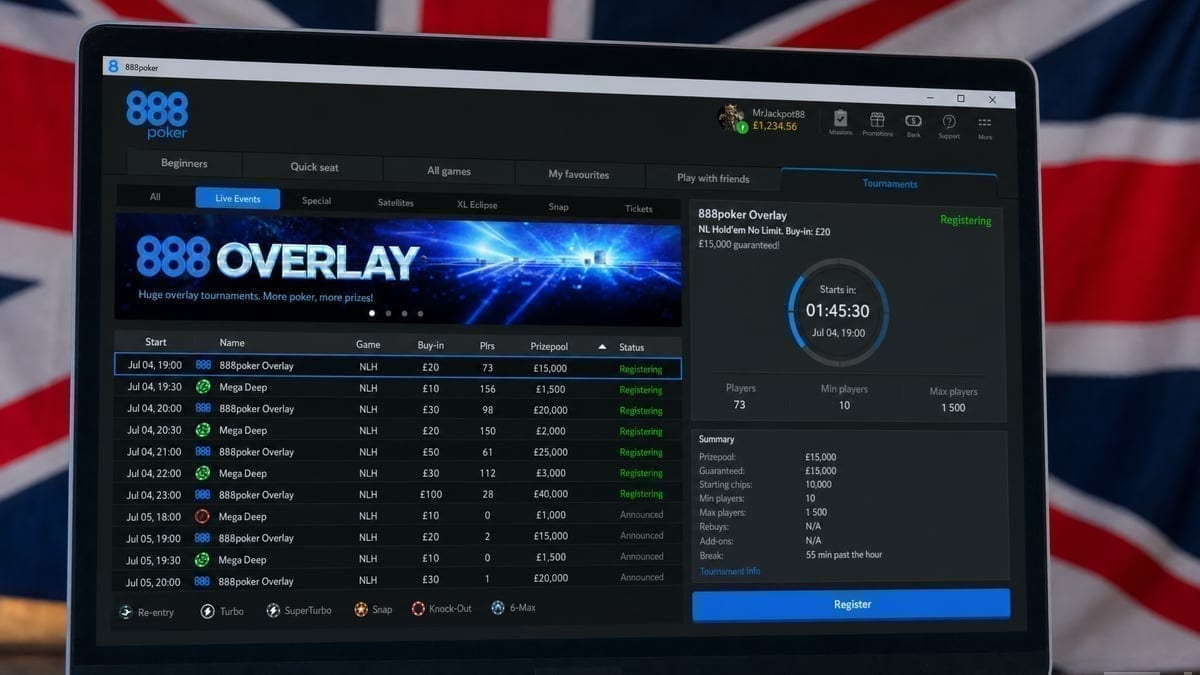The width and height of the screenshot is (1200, 675).
Task: Select the fourth banner carousel dot
Action: click(x=420, y=314)
